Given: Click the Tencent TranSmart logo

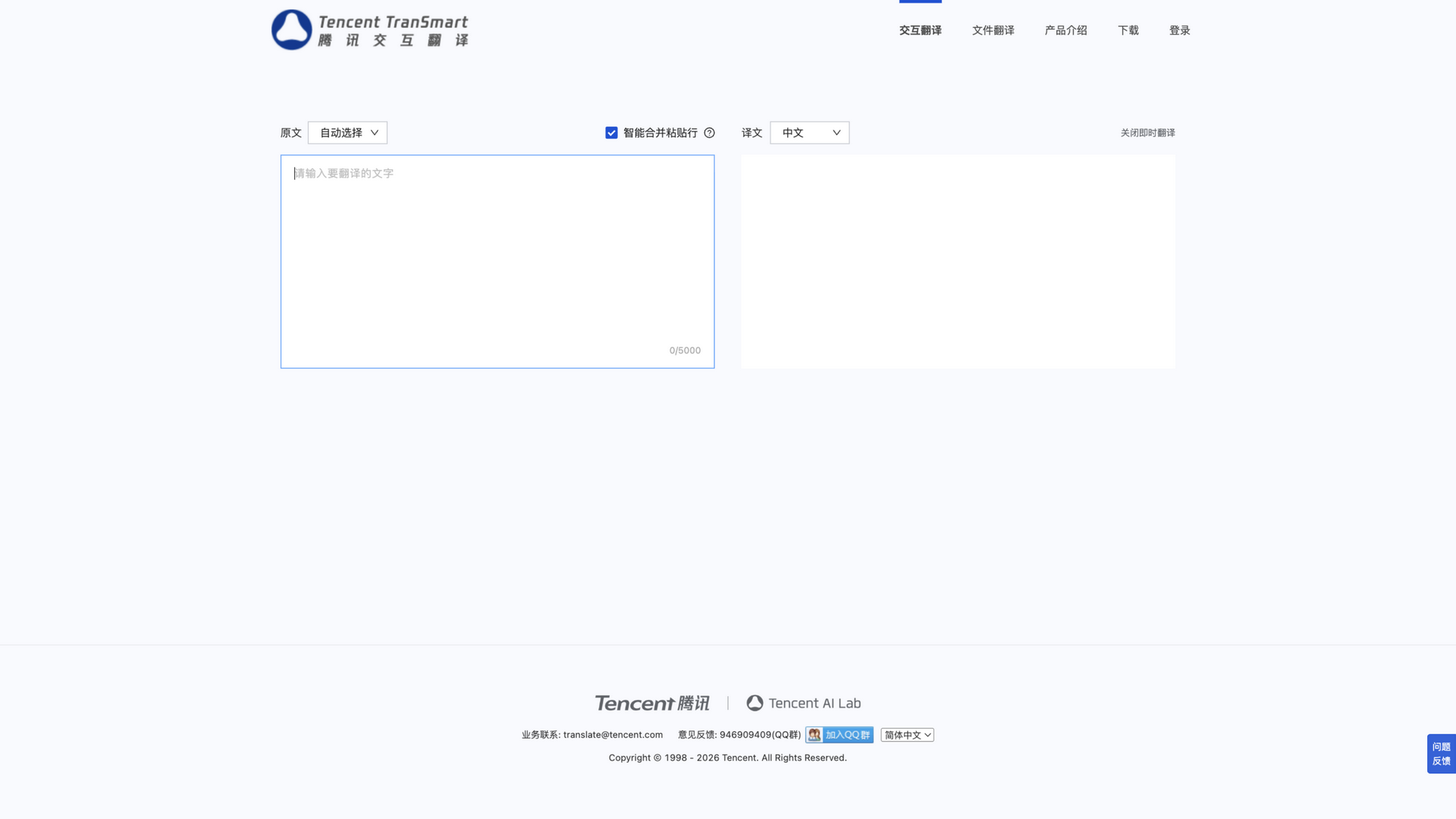Looking at the screenshot, I should [370, 30].
